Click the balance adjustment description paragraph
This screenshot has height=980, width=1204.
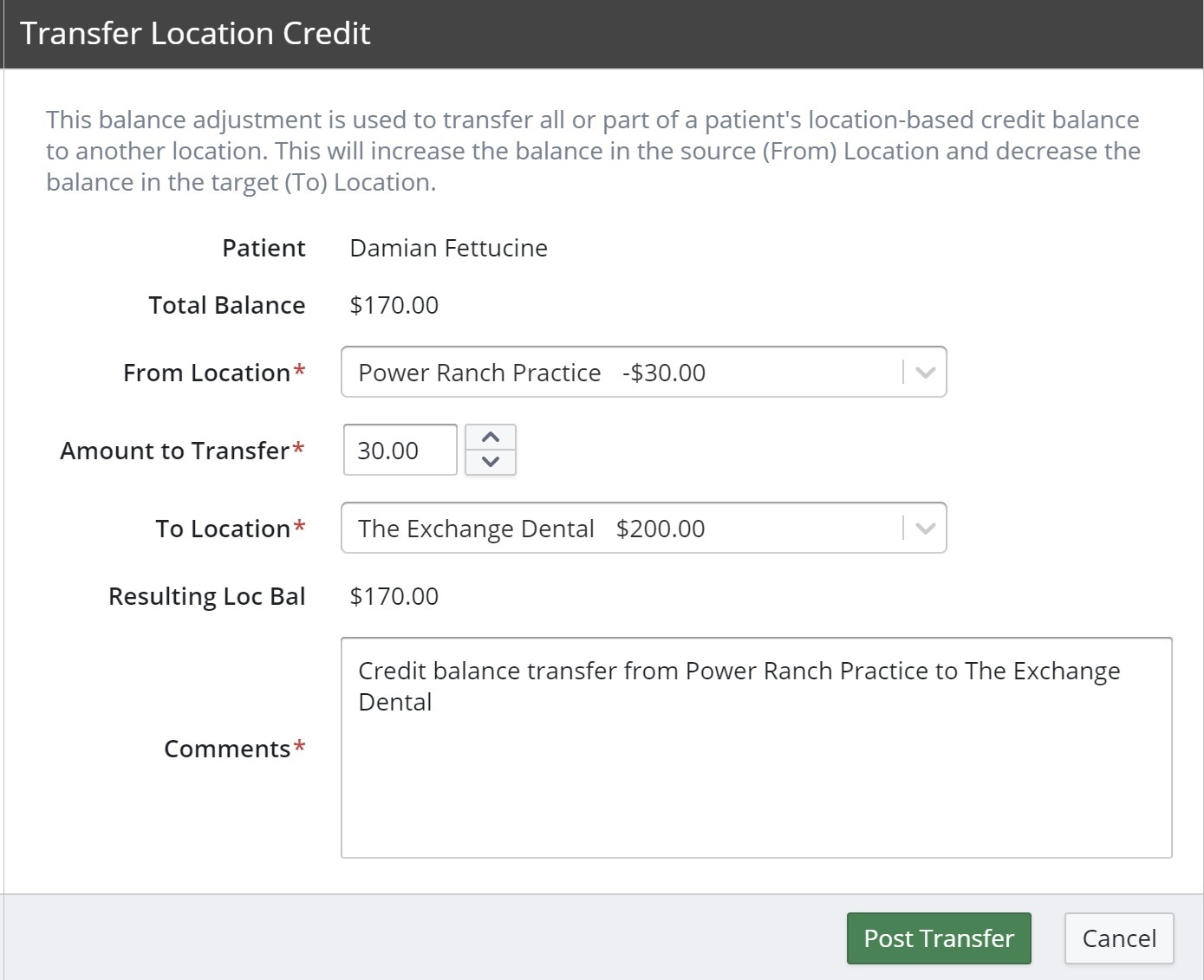[x=593, y=151]
